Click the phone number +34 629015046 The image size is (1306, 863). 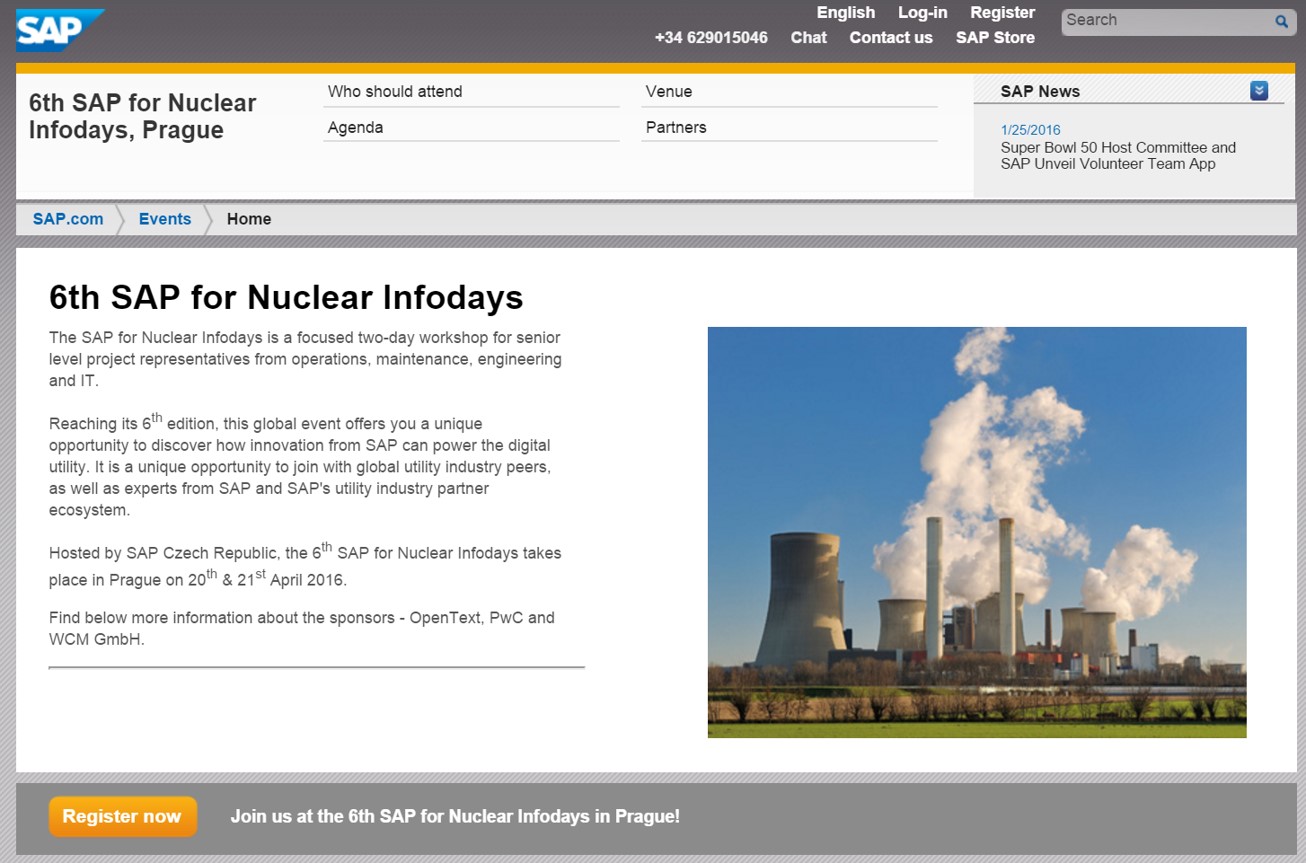tap(711, 38)
